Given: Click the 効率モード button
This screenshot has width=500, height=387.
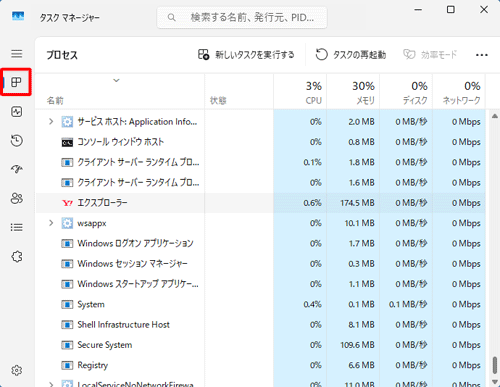Looking at the screenshot, I should pos(430,55).
